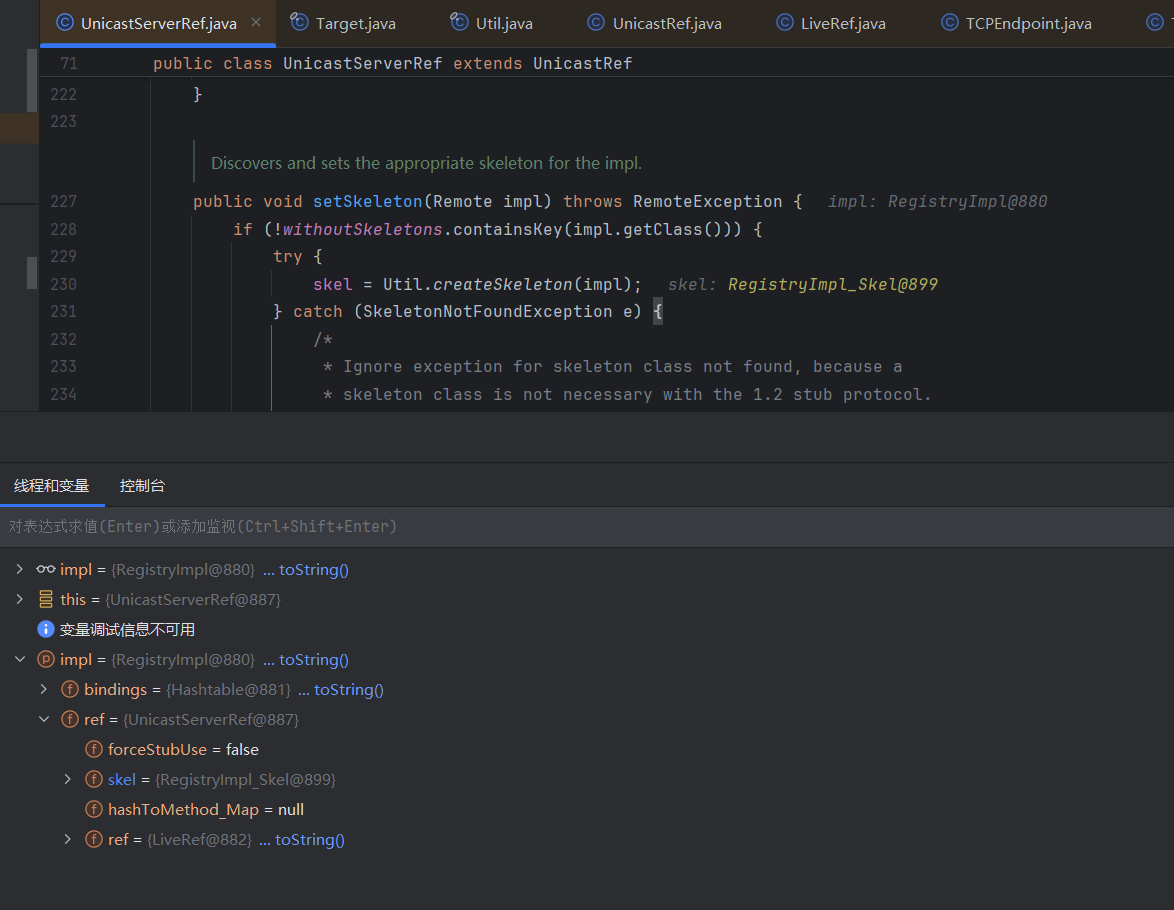Screen dimensions: 1174x910
Task: Click the info icon beside 变量调试信息不可用
Action: pos(46,630)
